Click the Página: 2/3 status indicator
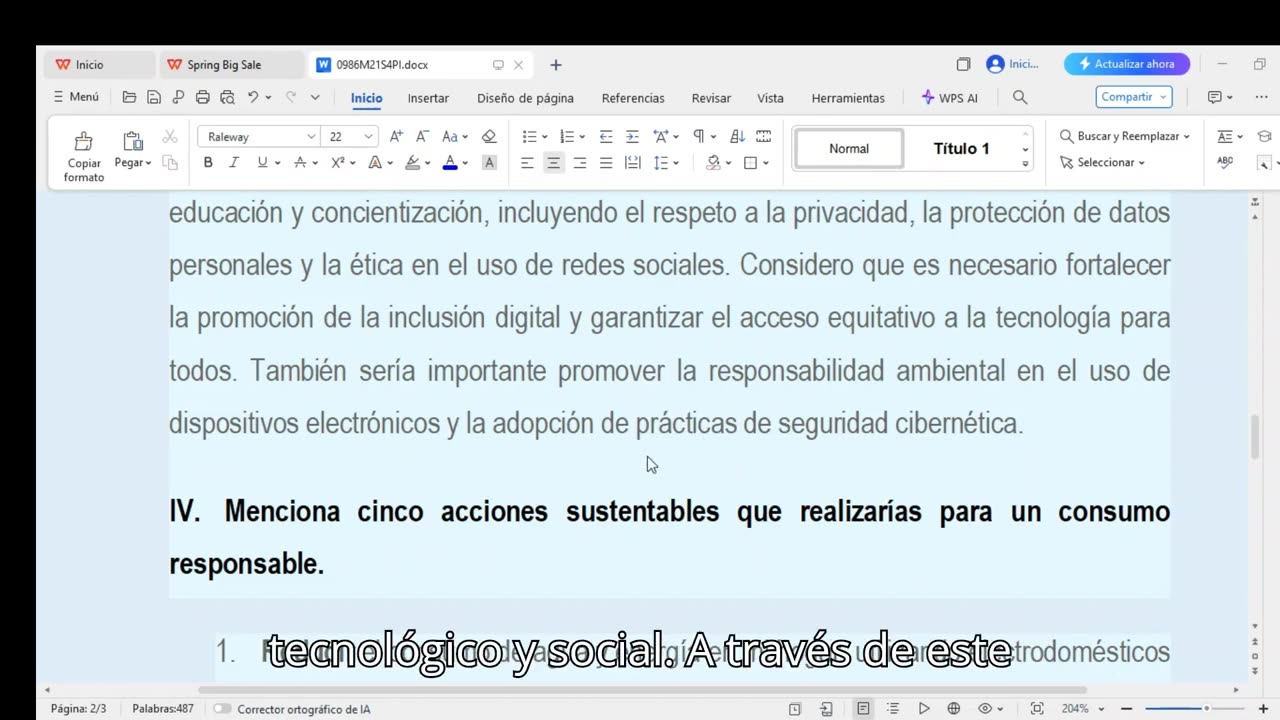 pos(78,709)
